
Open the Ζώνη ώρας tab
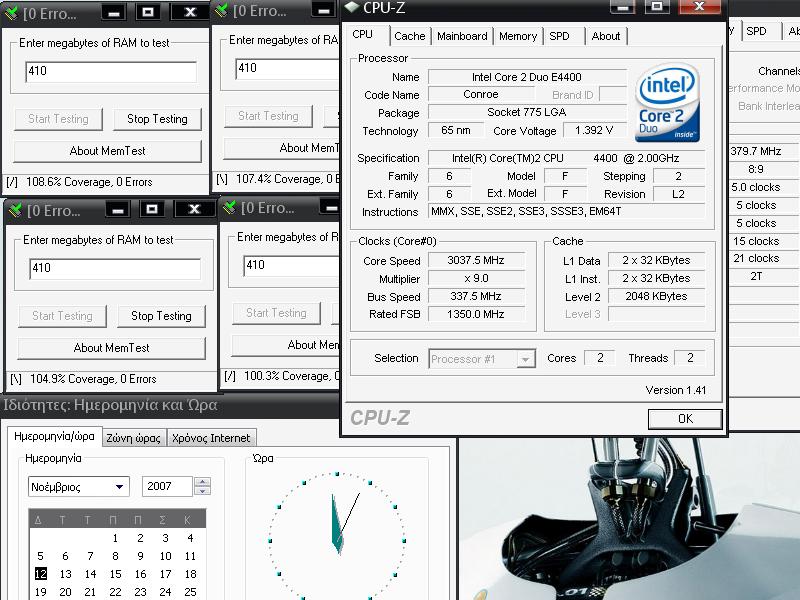[x=133, y=438]
